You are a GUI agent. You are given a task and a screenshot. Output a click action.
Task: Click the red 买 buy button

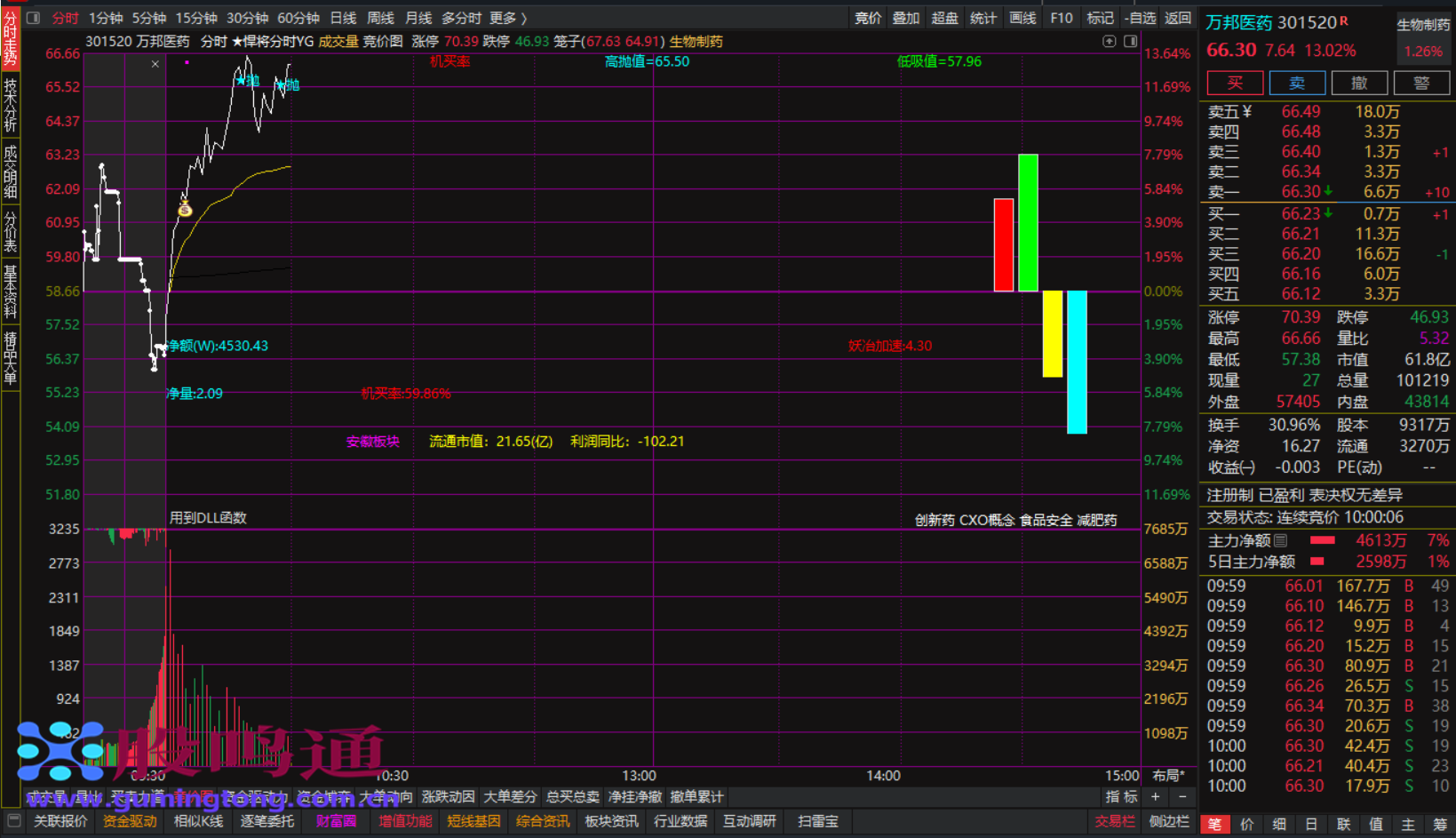1235,83
